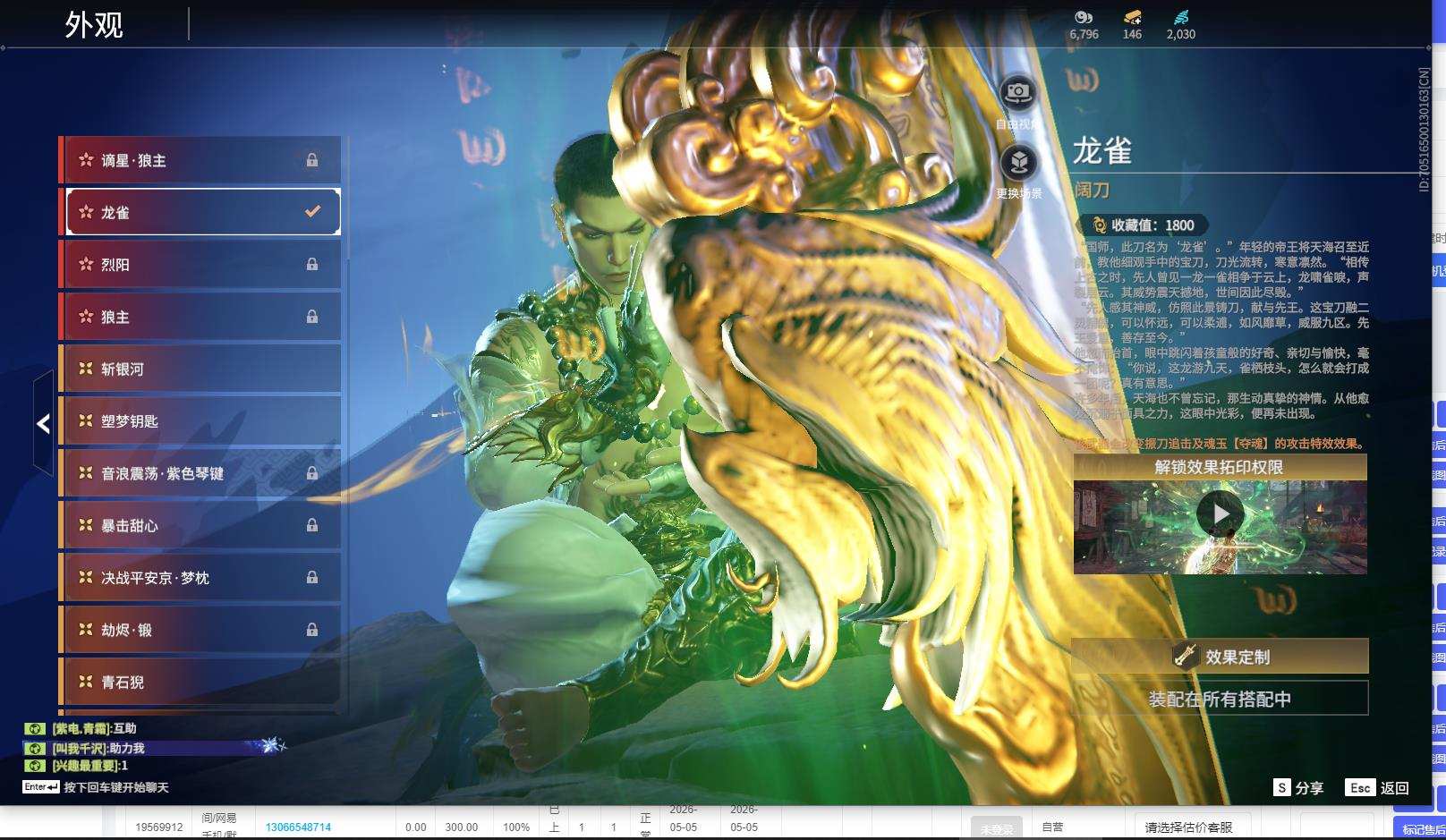
Task: Open the 请选择估价客服 dropdown in background window
Action: pyautogui.click(x=1193, y=827)
